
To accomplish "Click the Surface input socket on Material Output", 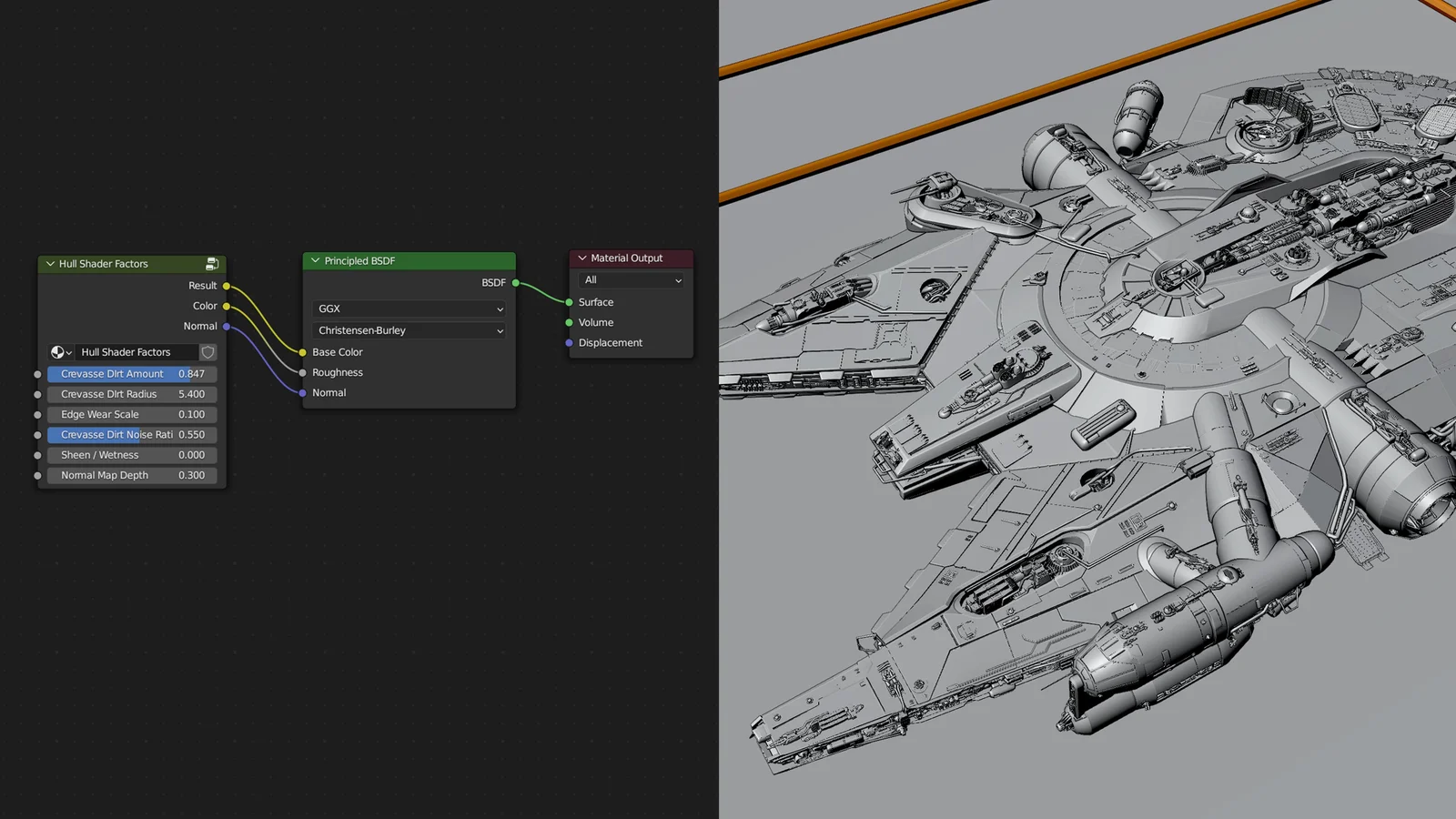I will pos(568,302).
